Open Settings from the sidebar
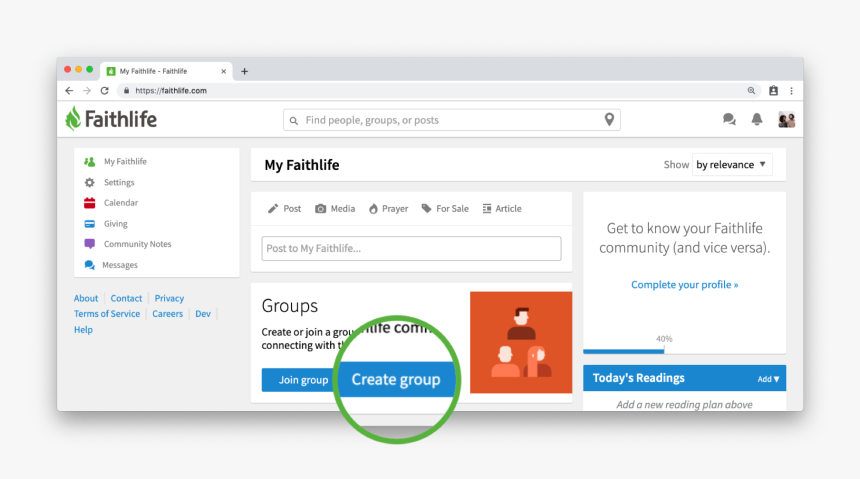 [x=119, y=182]
